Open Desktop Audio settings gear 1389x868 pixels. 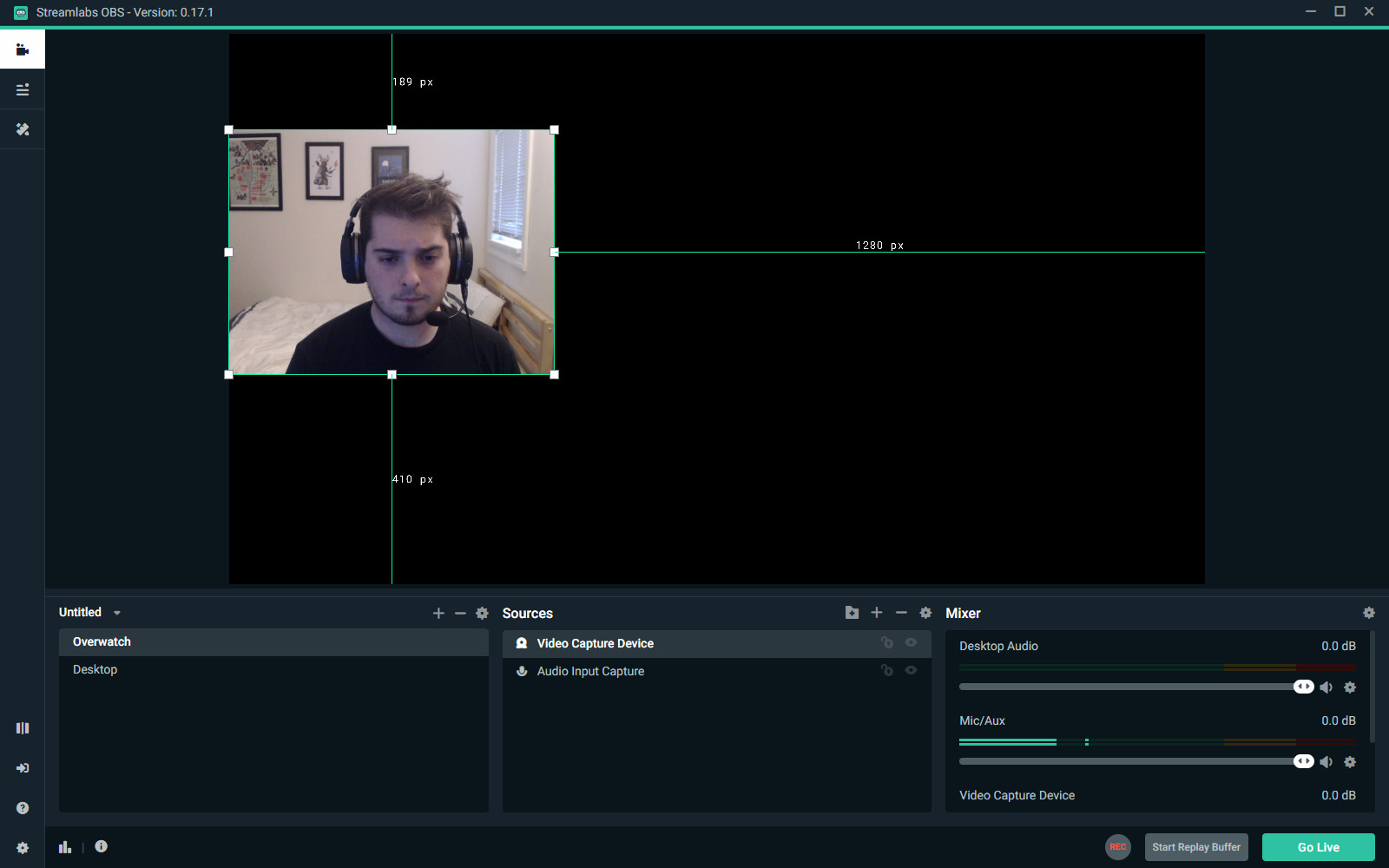point(1350,687)
